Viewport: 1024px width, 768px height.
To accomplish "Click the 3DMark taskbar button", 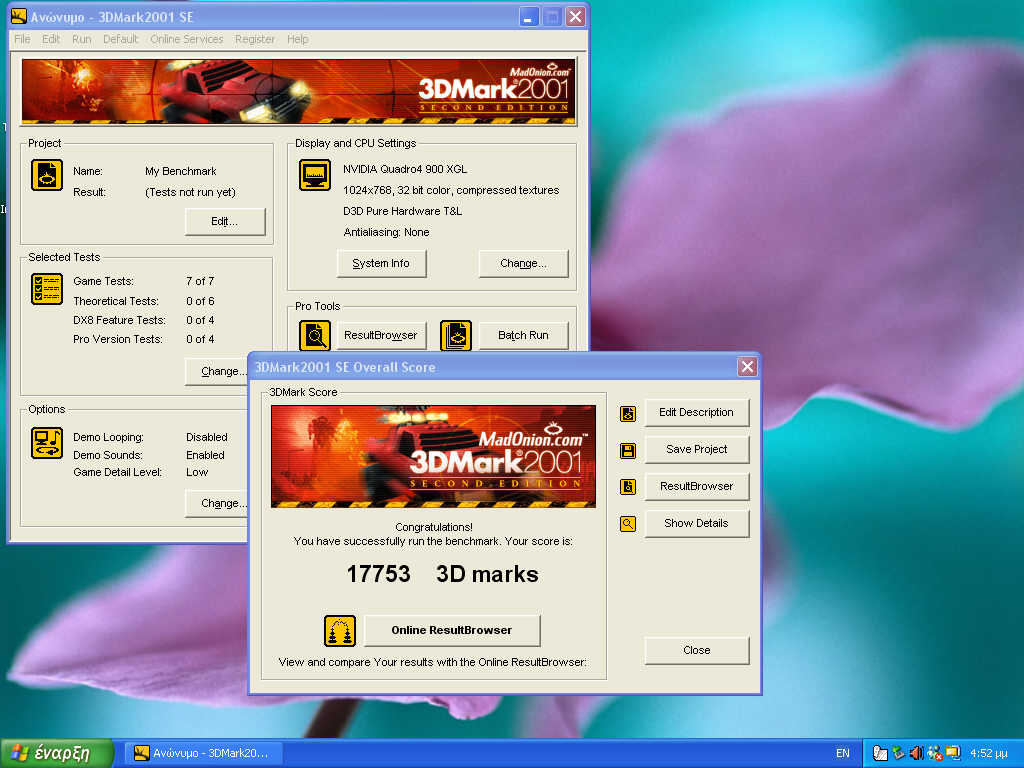I will (x=204, y=753).
